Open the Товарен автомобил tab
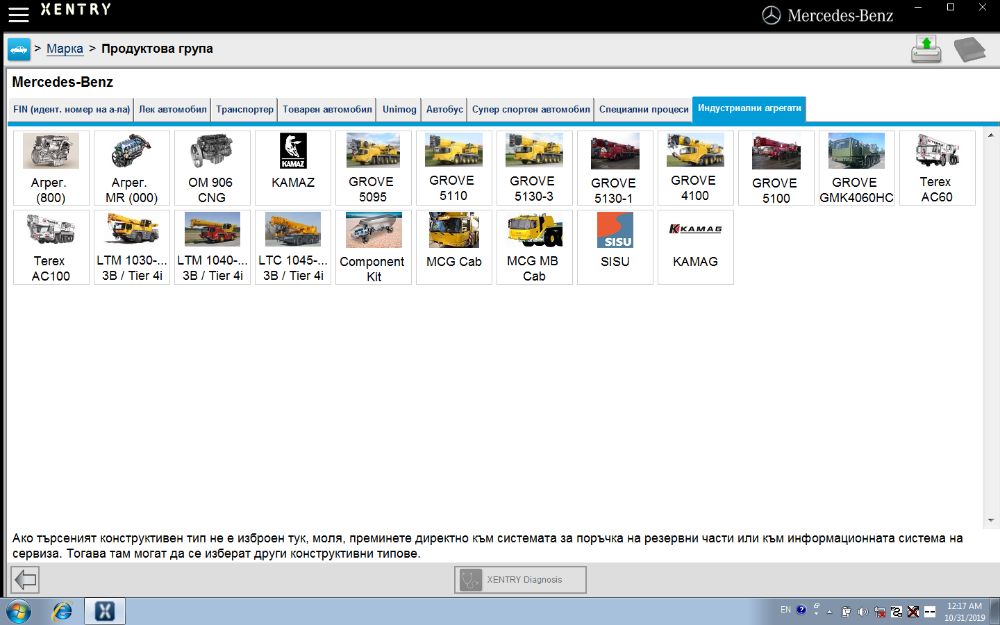Viewport: 1000px width, 625px height. tap(327, 109)
